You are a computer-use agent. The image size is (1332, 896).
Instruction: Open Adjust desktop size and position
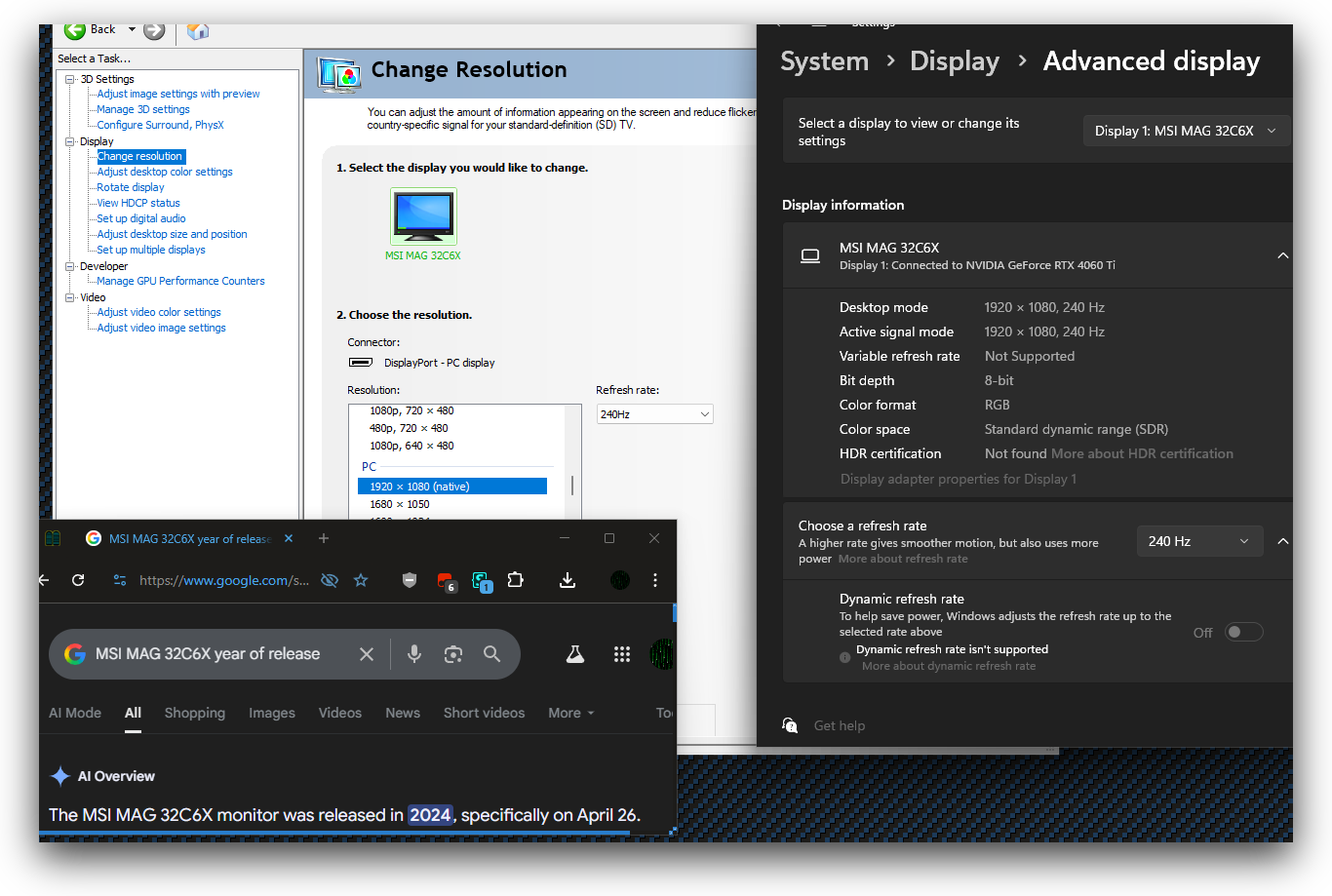click(x=172, y=234)
